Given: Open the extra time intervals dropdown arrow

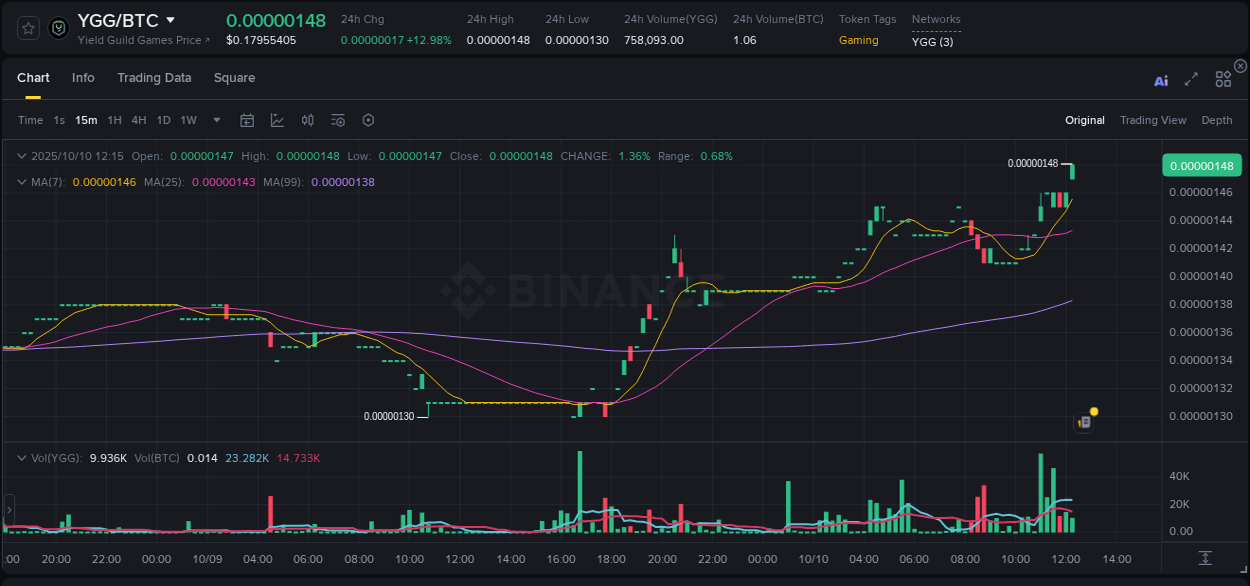Looking at the screenshot, I should 216,119.
